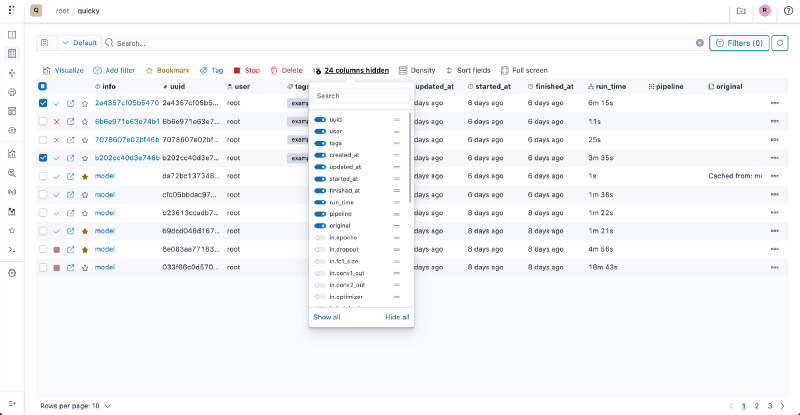Click Delete in the toolbar
800x415 pixels.
[x=287, y=70]
